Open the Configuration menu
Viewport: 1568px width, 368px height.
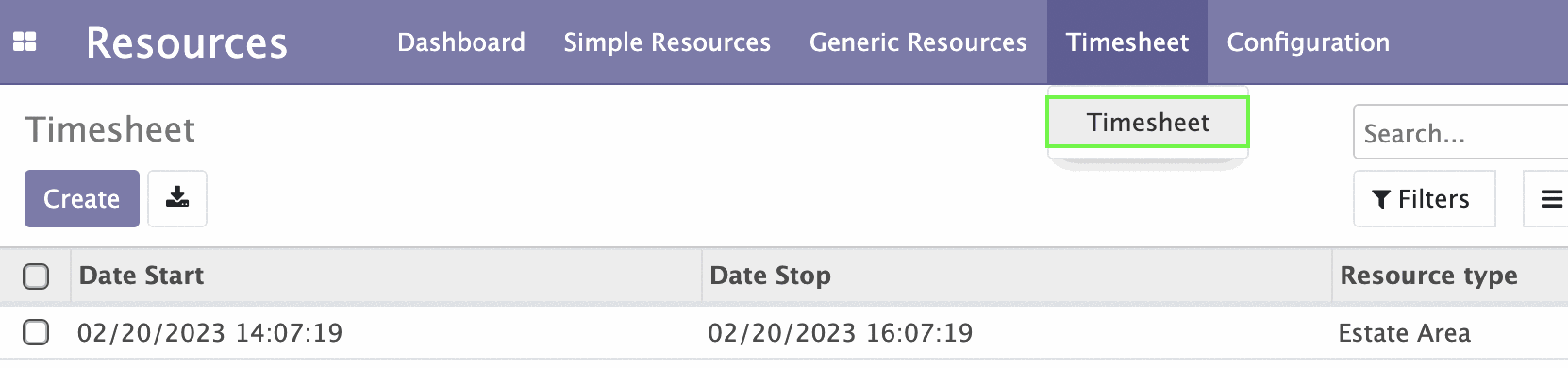click(x=1308, y=42)
